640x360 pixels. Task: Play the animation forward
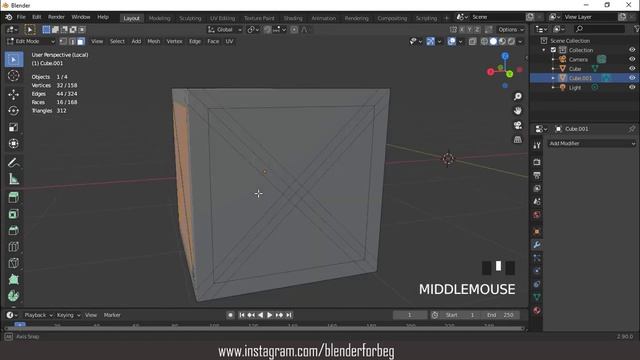[x=269, y=315]
